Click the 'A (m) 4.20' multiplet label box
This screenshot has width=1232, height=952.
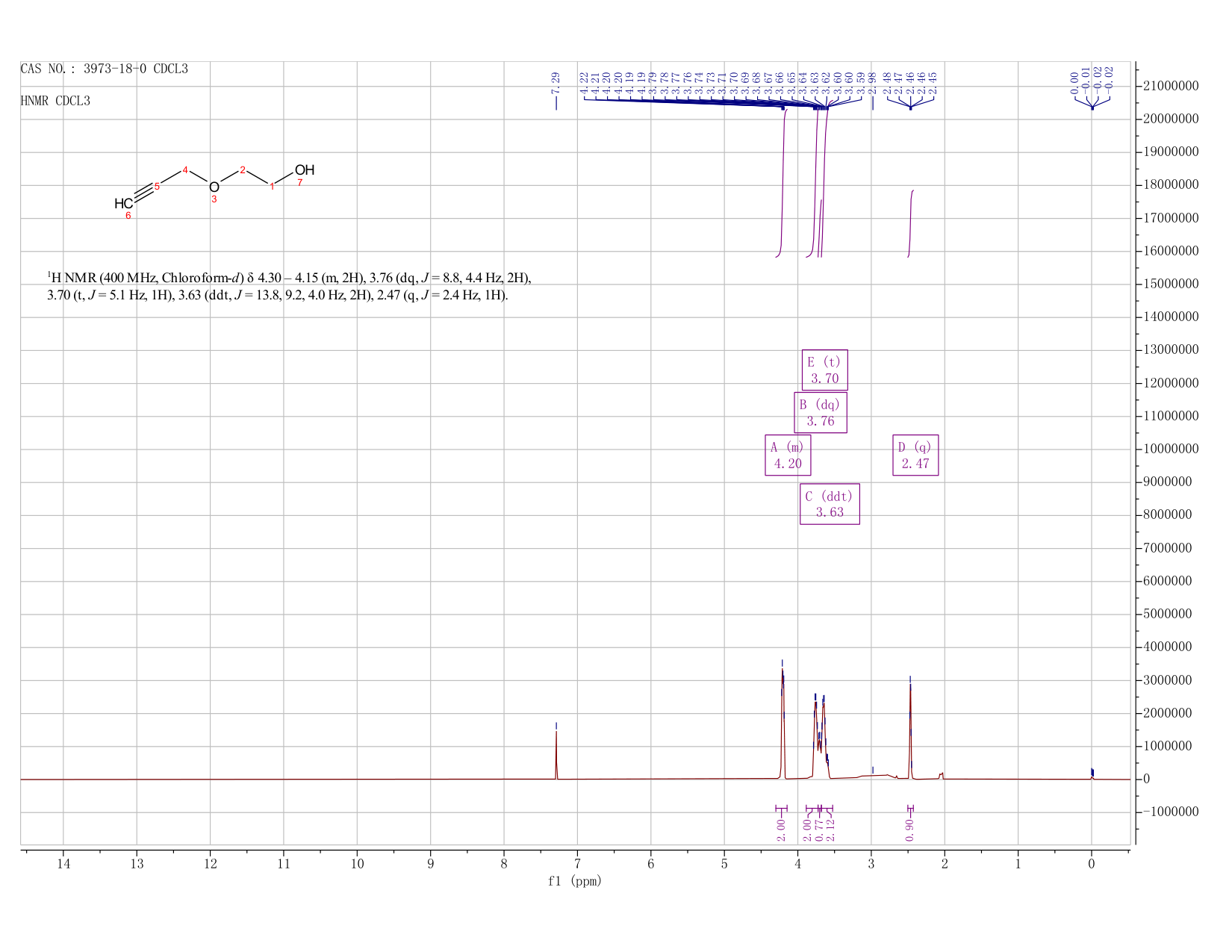point(788,455)
